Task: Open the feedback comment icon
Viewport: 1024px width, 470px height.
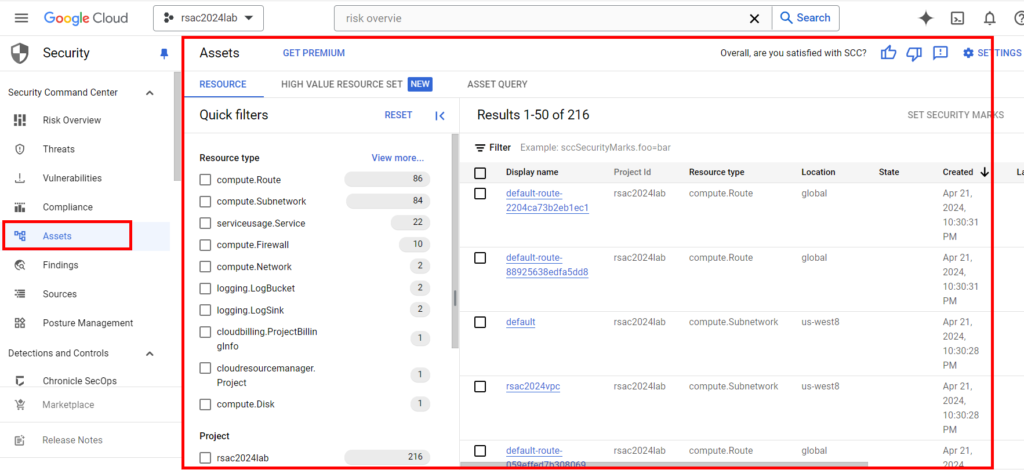Action: coord(940,53)
